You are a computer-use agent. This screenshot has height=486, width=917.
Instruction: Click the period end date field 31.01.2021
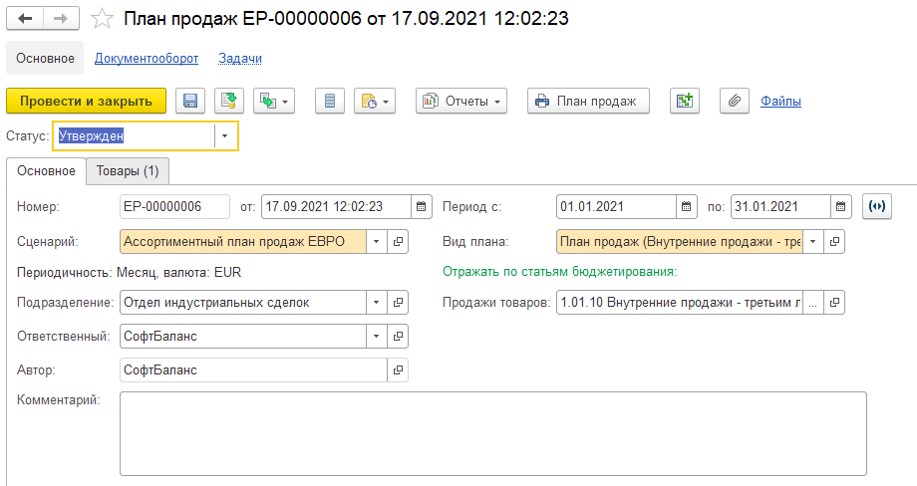780,206
